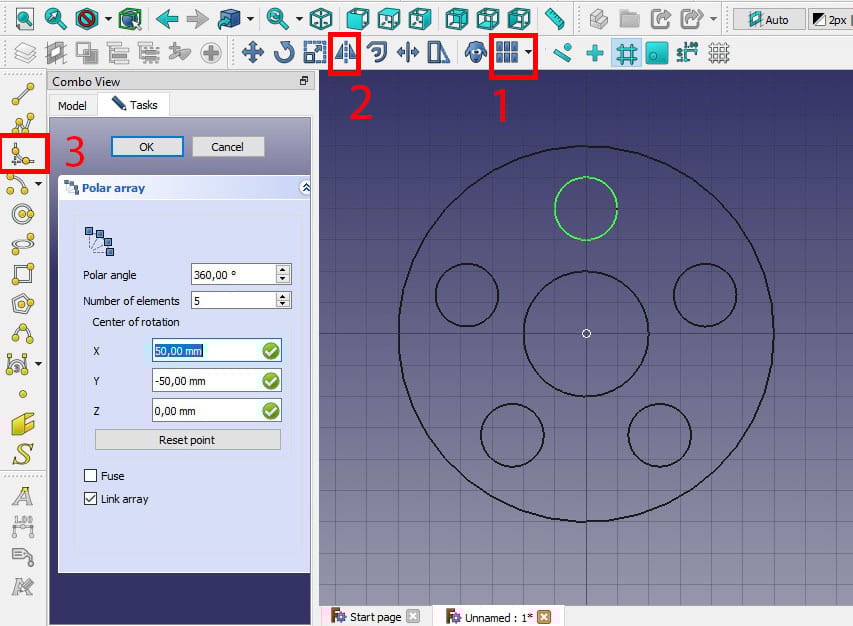
Task: Toggle the snap working plane icon
Action: click(x=657, y=53)
